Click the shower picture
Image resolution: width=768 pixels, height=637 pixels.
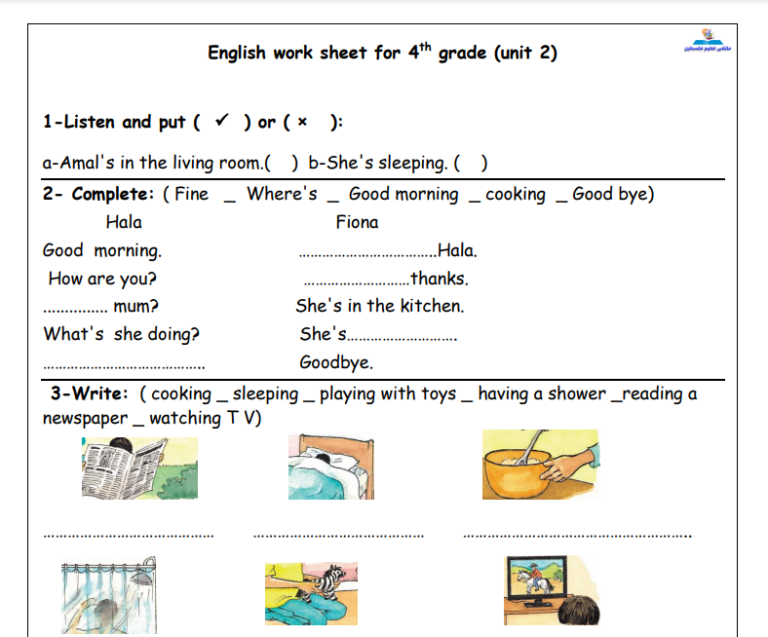109,595
